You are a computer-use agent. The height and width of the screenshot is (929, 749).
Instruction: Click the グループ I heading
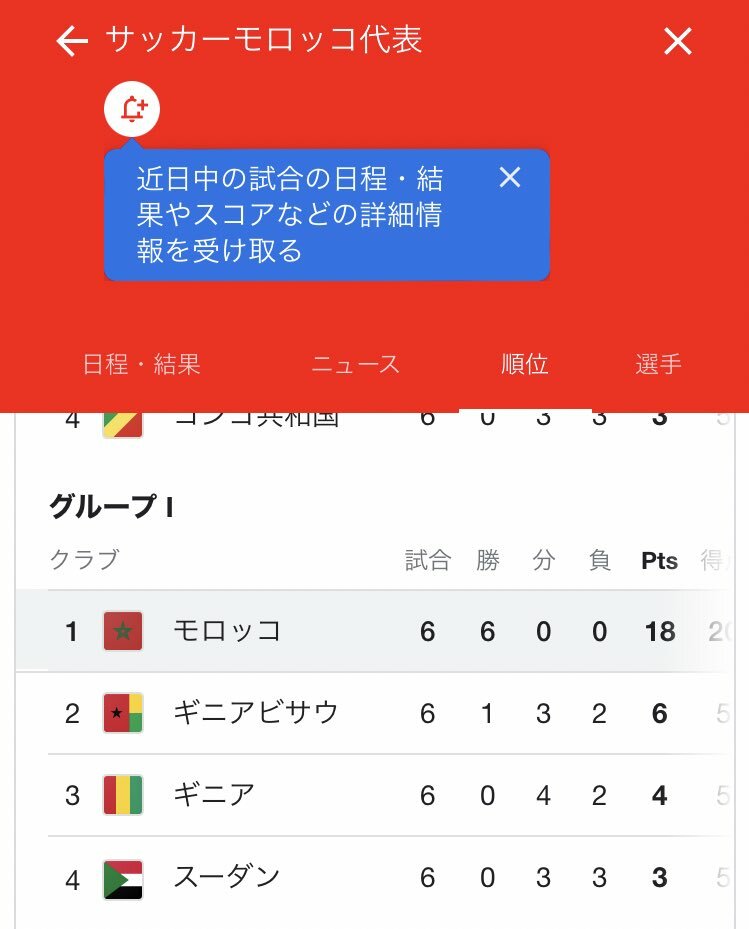(111, 508)
